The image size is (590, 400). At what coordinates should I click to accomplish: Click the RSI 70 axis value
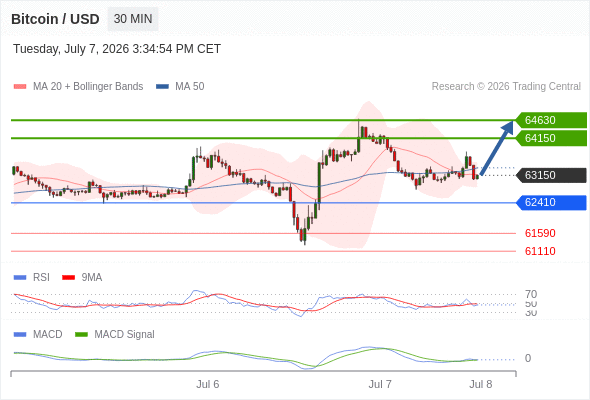pyautogui.click(x=531, y=294)
